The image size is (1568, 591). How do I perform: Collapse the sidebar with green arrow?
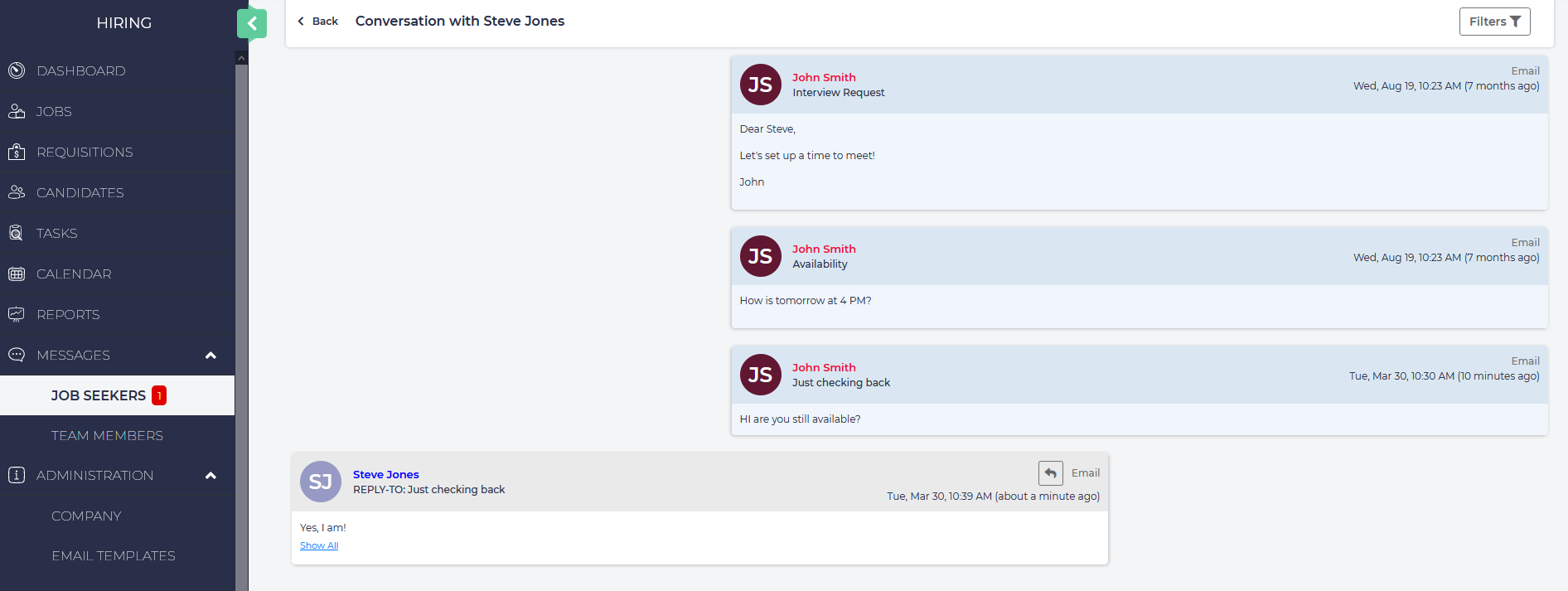[252, 23]
